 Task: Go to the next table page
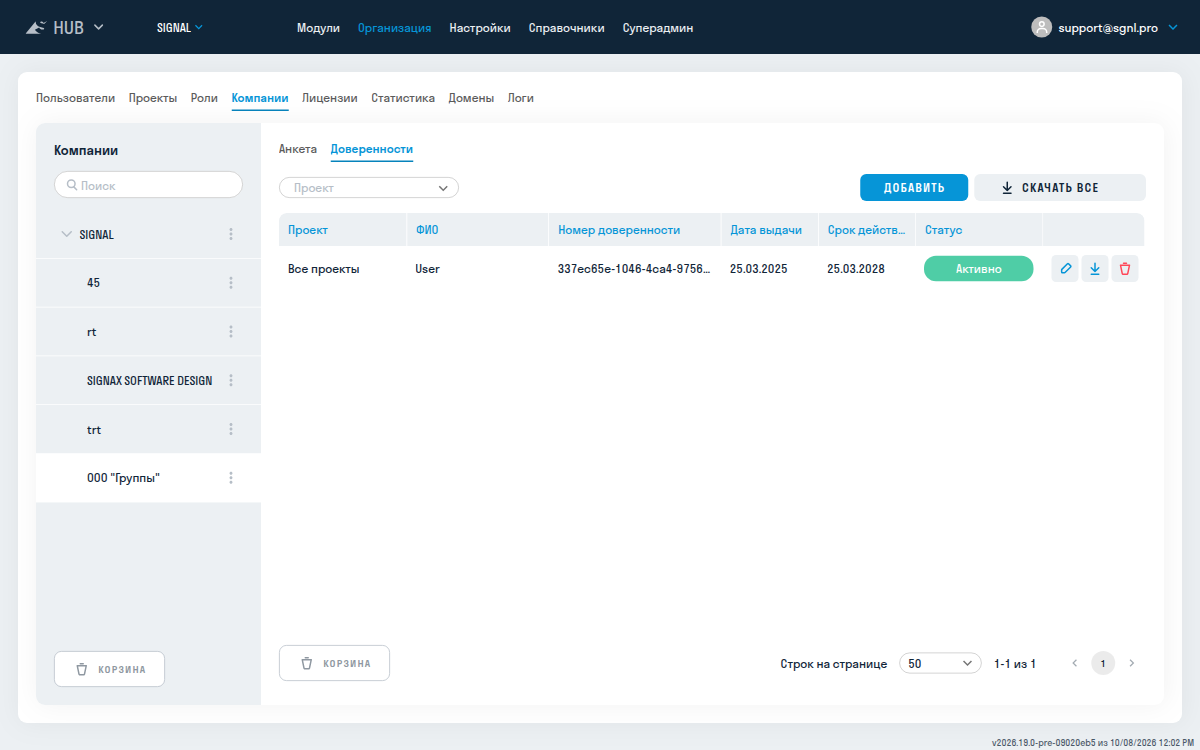pos(1132,663)
